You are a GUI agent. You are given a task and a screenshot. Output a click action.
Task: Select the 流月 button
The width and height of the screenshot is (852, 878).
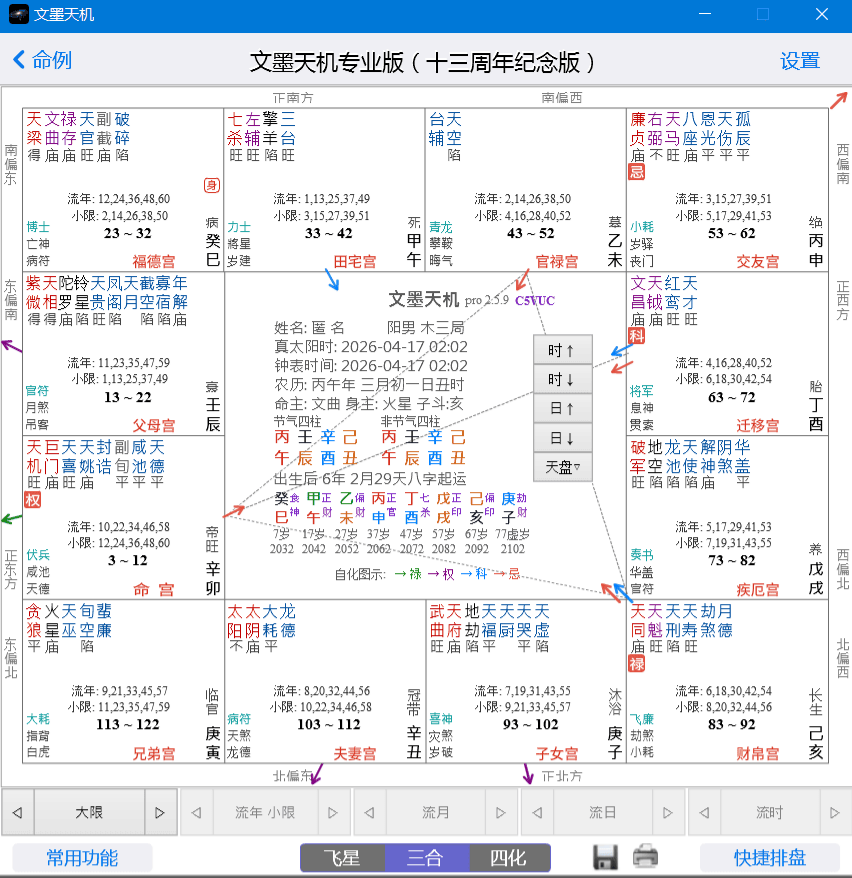click(436, 812)
